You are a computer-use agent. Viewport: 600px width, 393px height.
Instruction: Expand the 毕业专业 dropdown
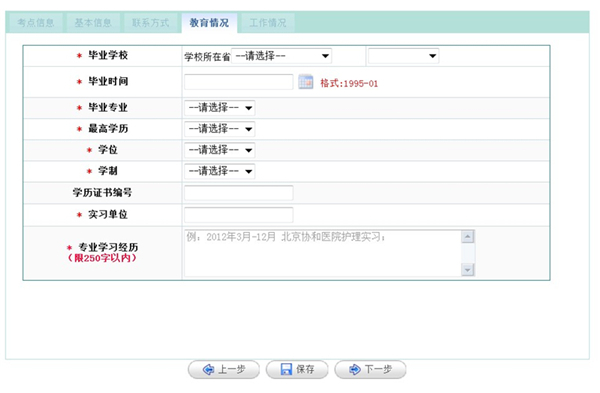(220, 108)
